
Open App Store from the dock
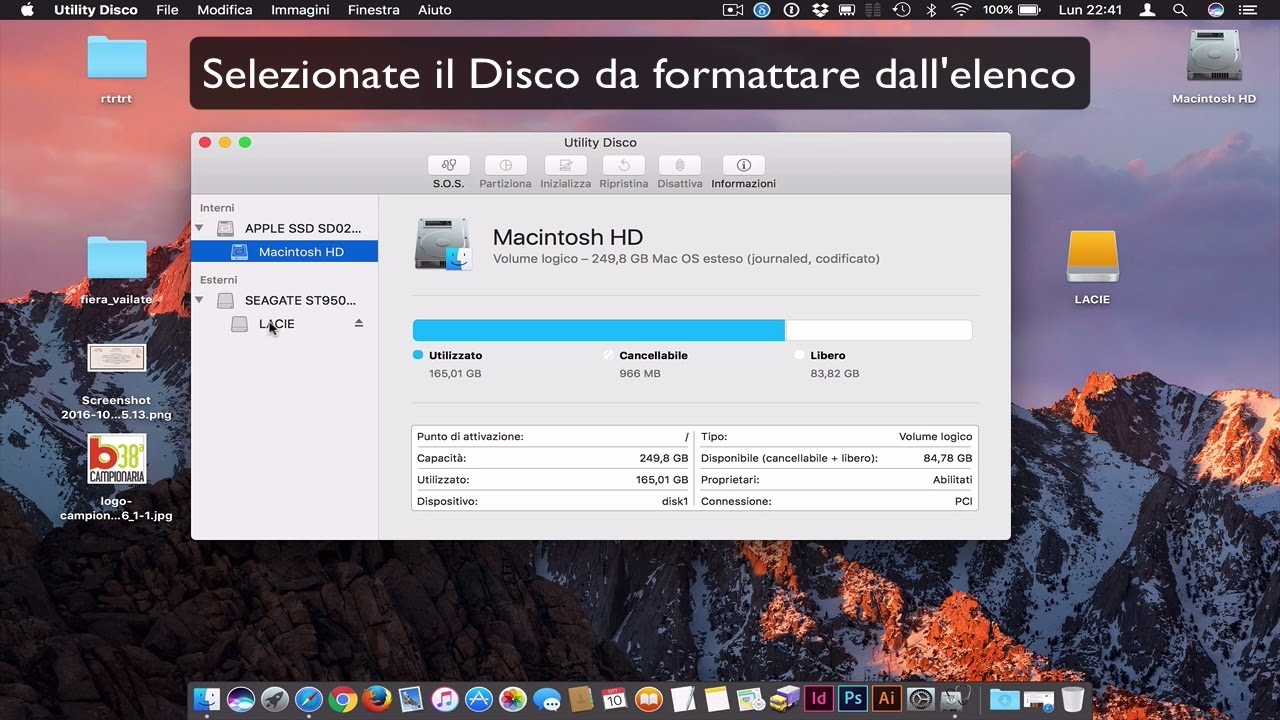[479, 698]
